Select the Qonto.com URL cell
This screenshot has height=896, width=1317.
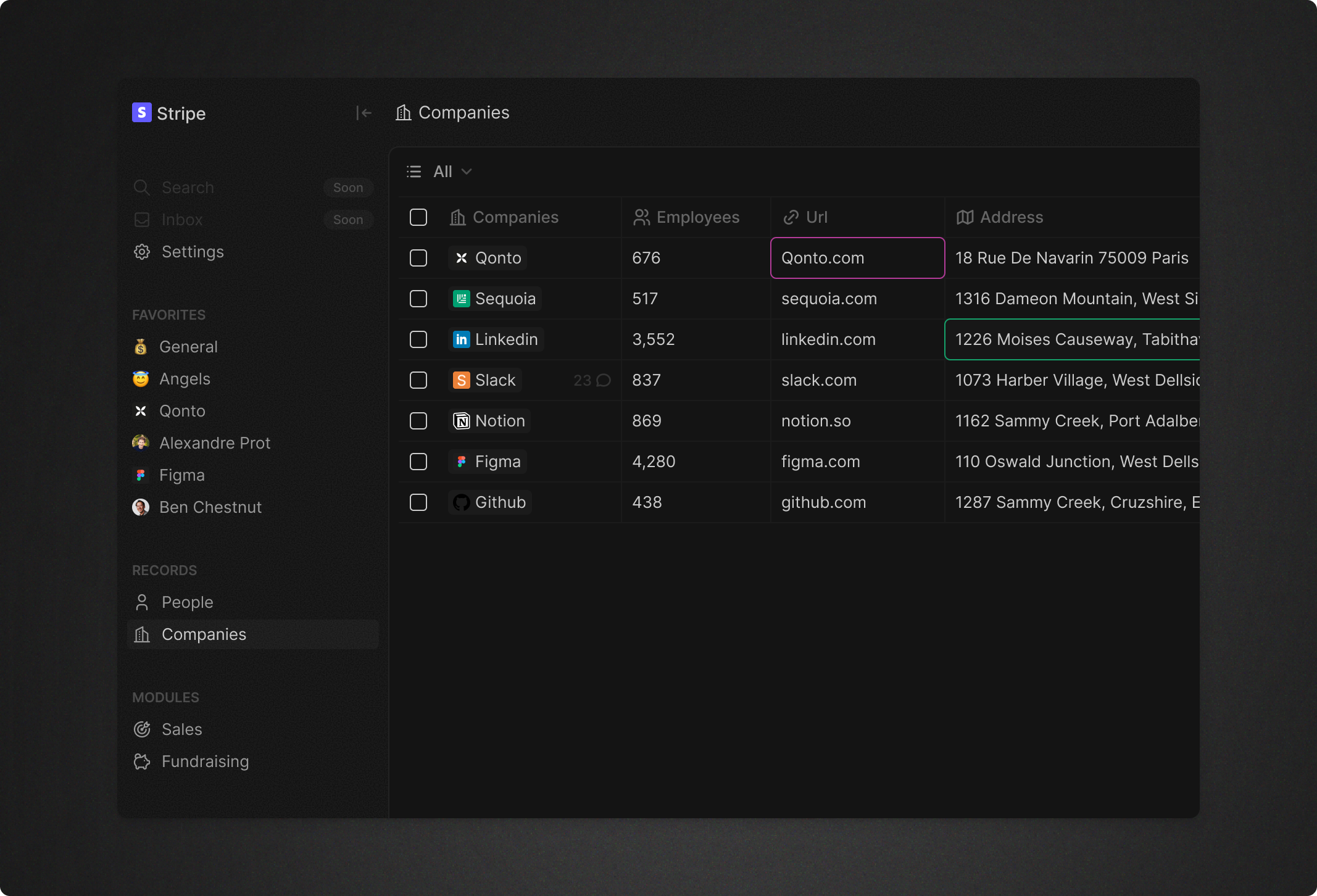pyautogui.click(x=857, y=258)
